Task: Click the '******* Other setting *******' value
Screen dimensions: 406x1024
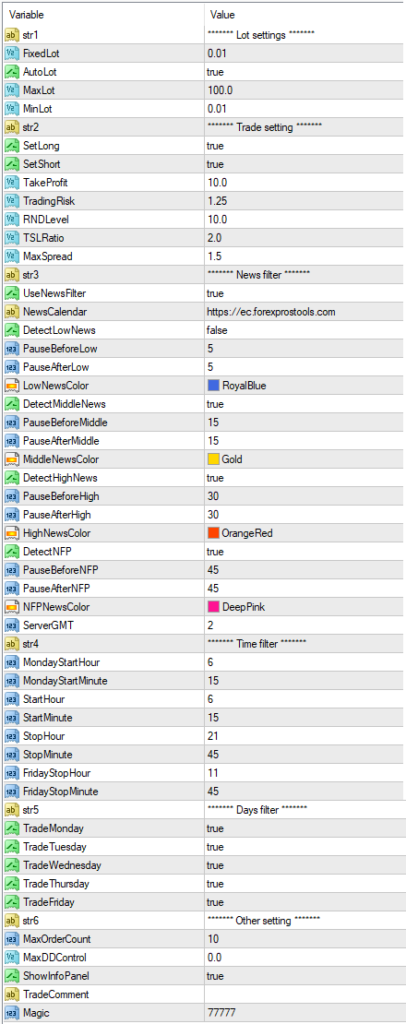Action: (264, 921)
